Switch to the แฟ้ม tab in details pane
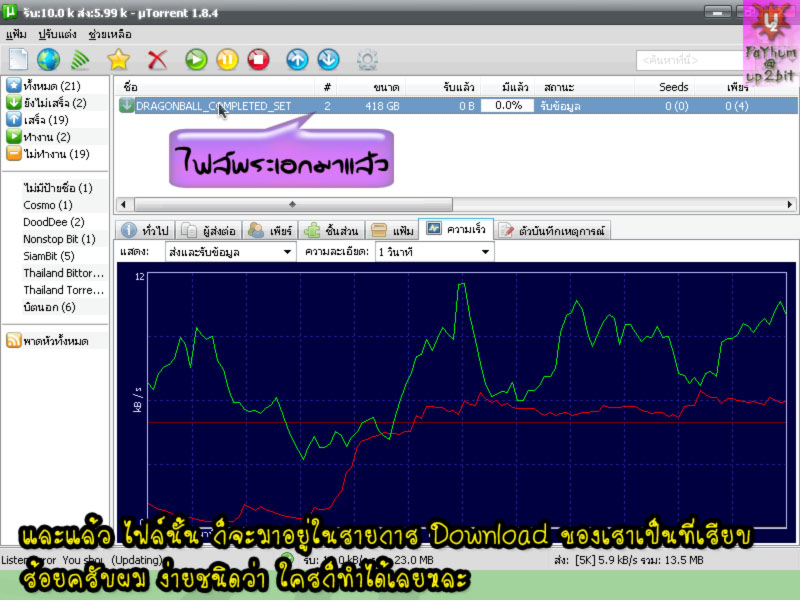 (x=392, y=231)
